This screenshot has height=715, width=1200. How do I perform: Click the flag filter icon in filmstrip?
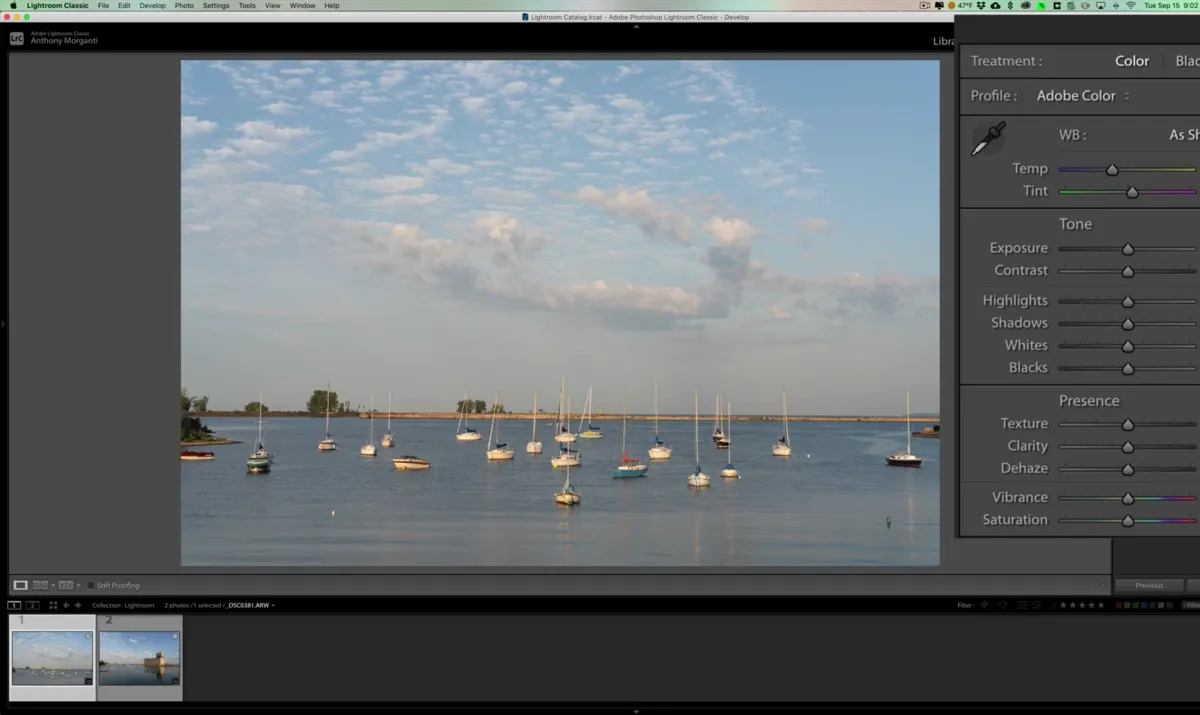[983, 605]
